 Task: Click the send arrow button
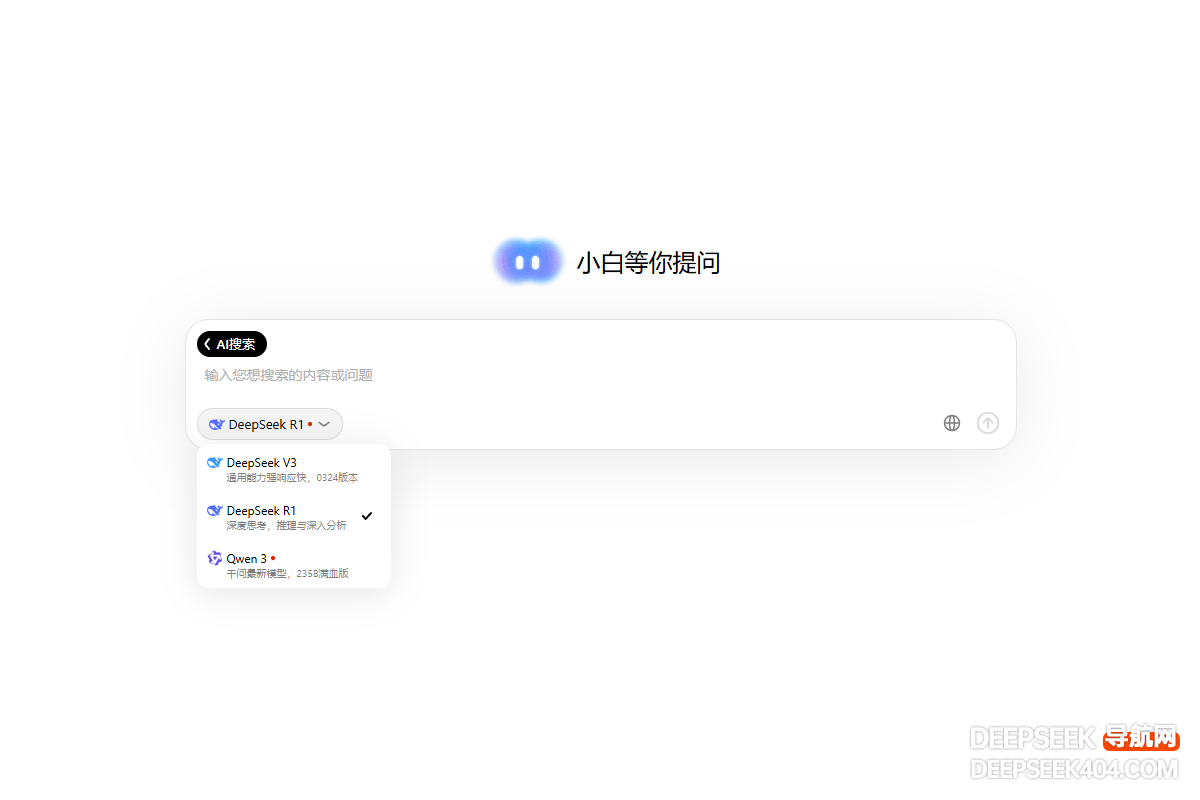(x=988, y=423)
